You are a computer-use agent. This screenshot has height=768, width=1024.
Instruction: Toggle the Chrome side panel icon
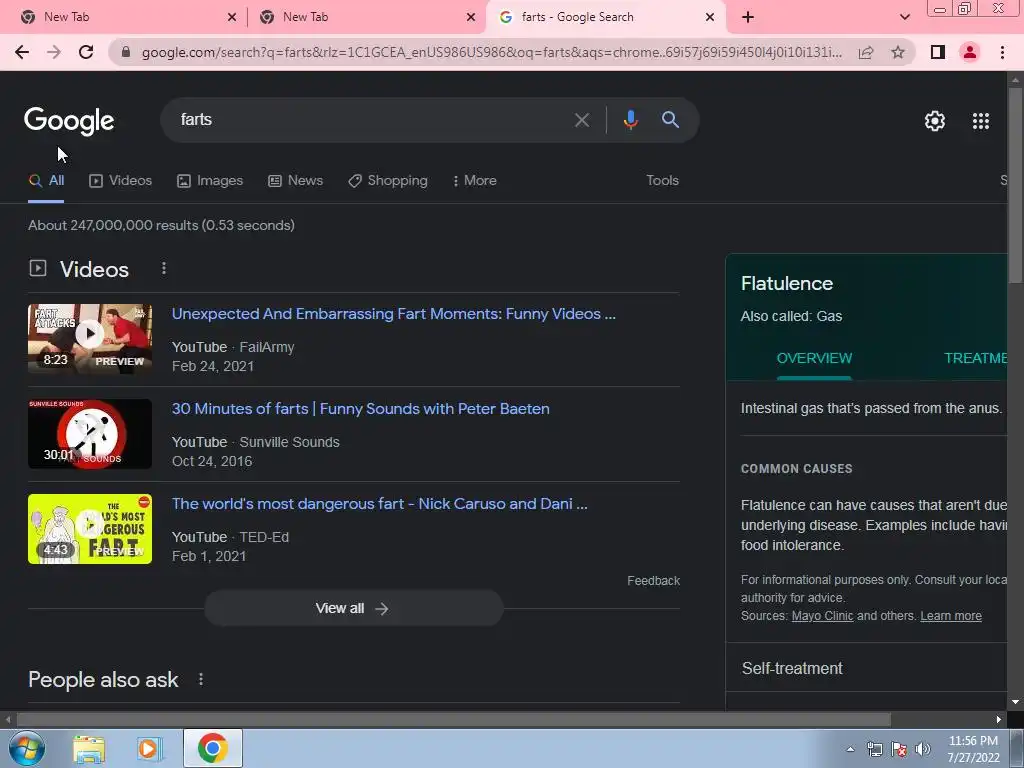click(938, 52)
